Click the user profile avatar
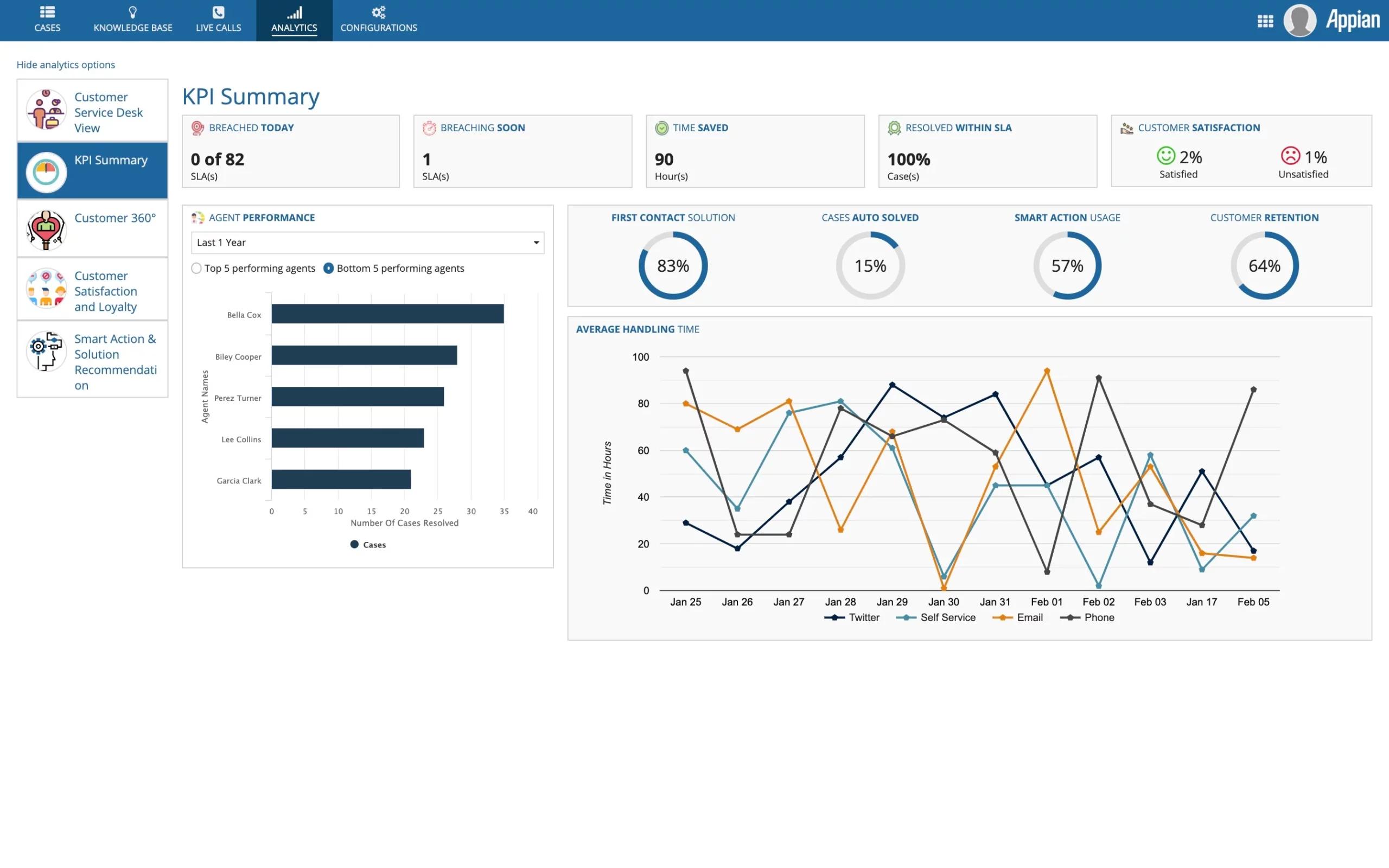This screenshot has width=1389, height=868. (1299, 21)
